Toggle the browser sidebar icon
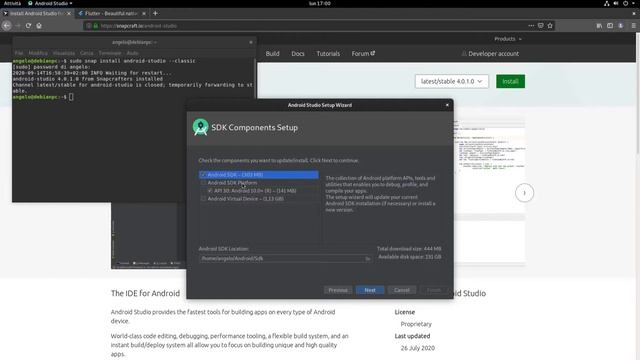 (610, 26)
